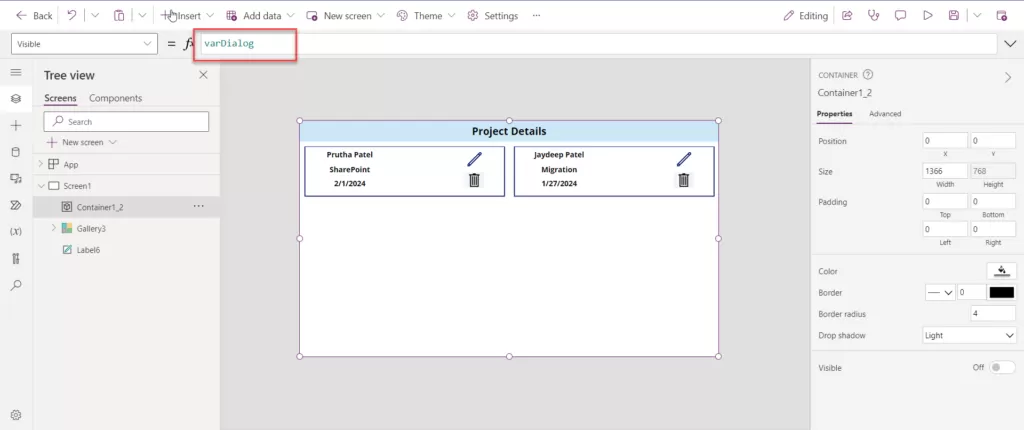The image size is (1024, 430).
Task: Open the Tree view layers icon
Action: 16,99
